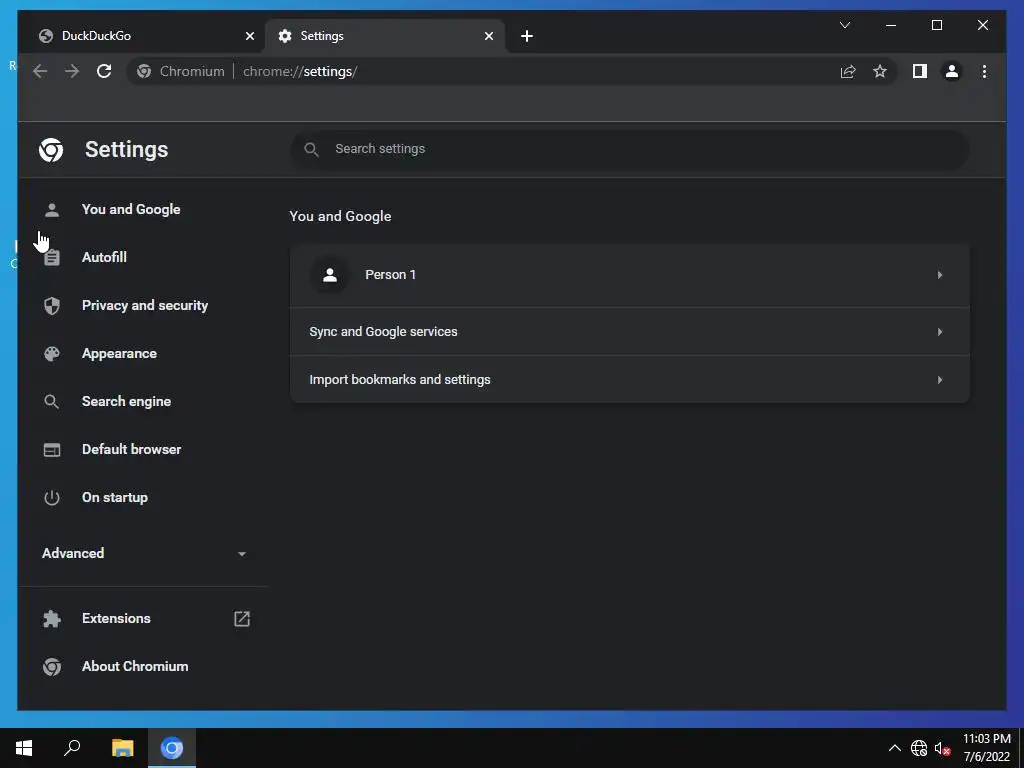Reload the settings page

[104, 71]
